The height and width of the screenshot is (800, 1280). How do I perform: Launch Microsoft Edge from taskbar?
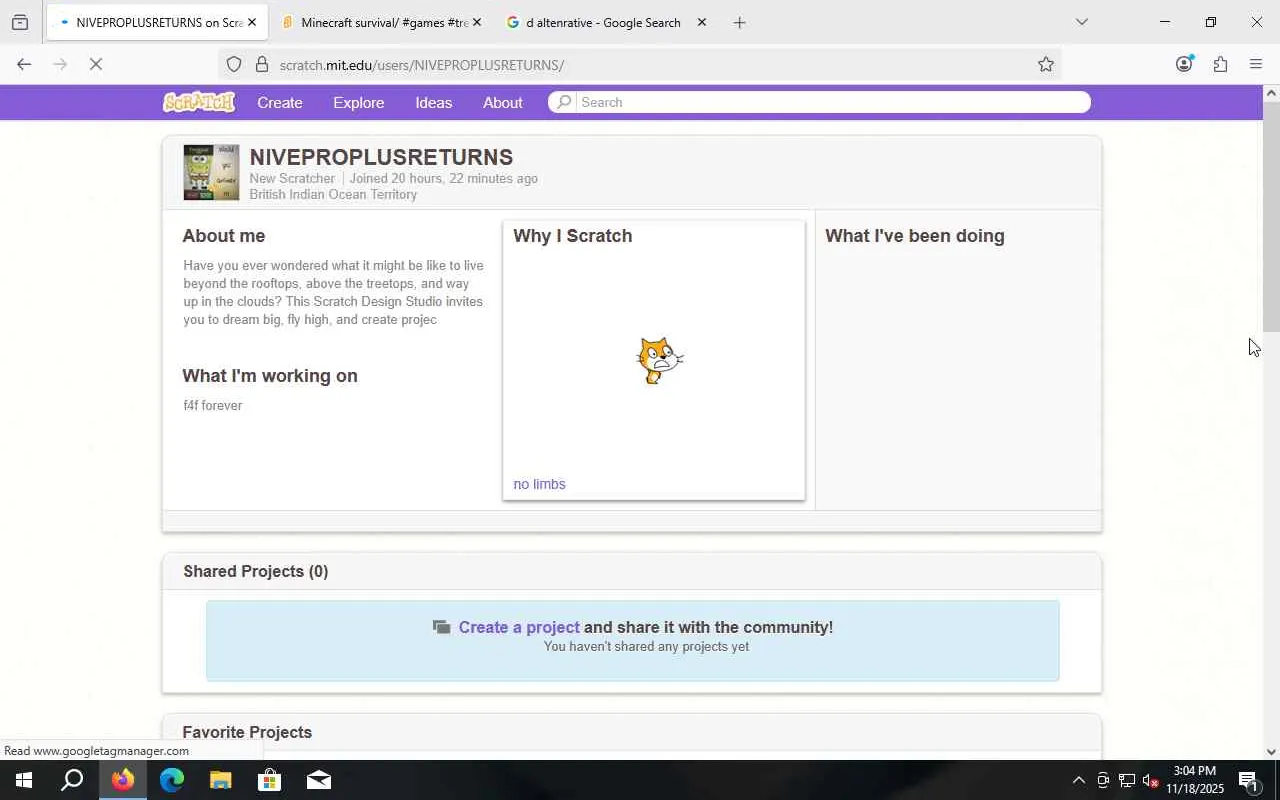[172, 780]
